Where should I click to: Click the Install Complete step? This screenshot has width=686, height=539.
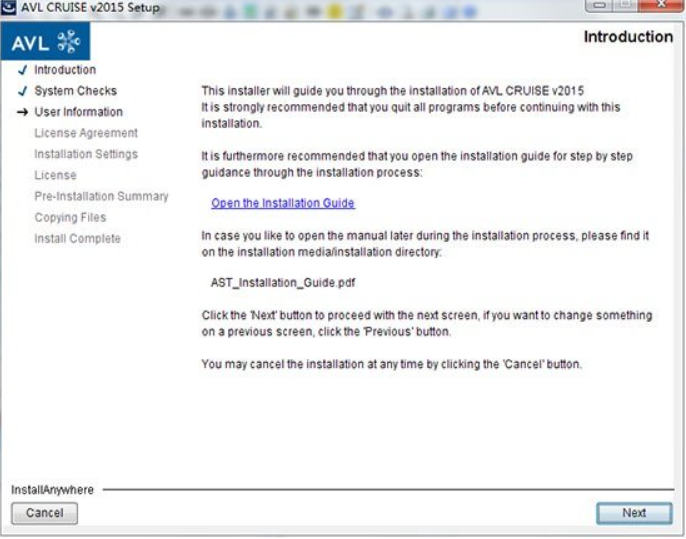[x=77, y=238]
